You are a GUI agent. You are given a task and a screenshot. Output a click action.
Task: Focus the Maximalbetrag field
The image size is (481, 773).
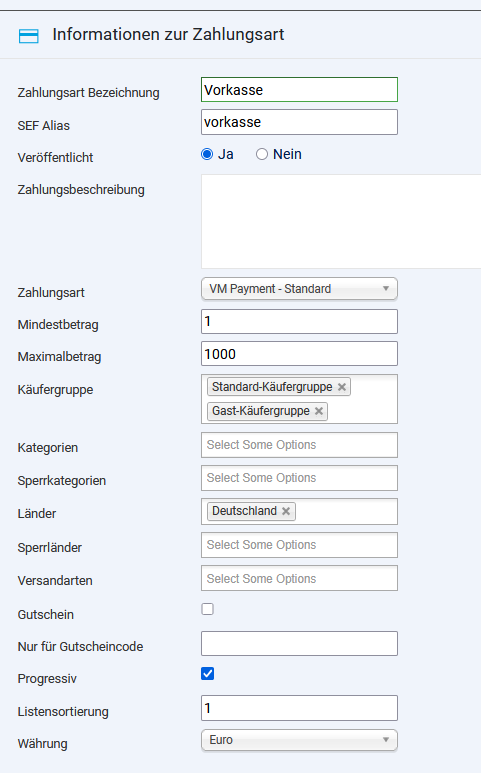pyautogui.click(x=299, y=353)
